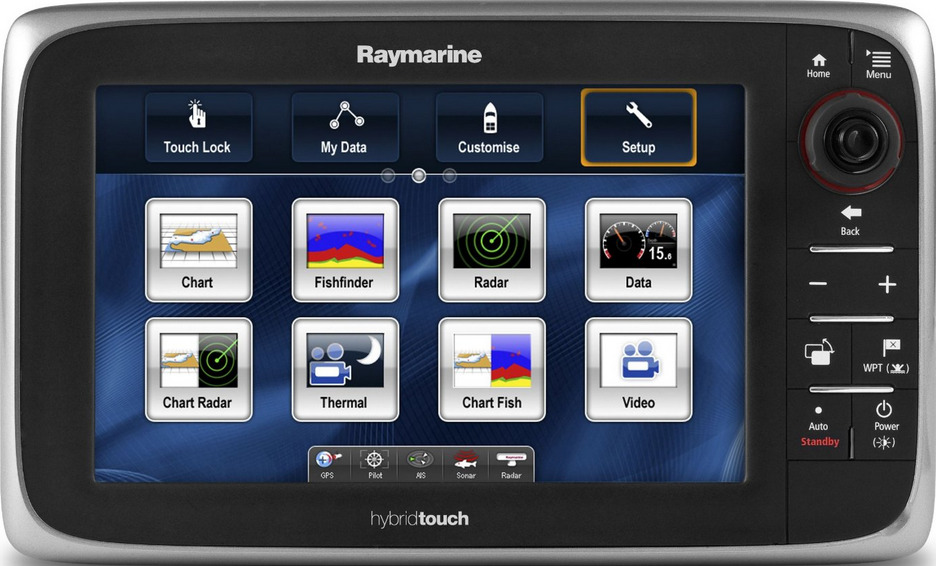Select the third page indicator dot
This screenshot has height=566, width=936.
449,176
